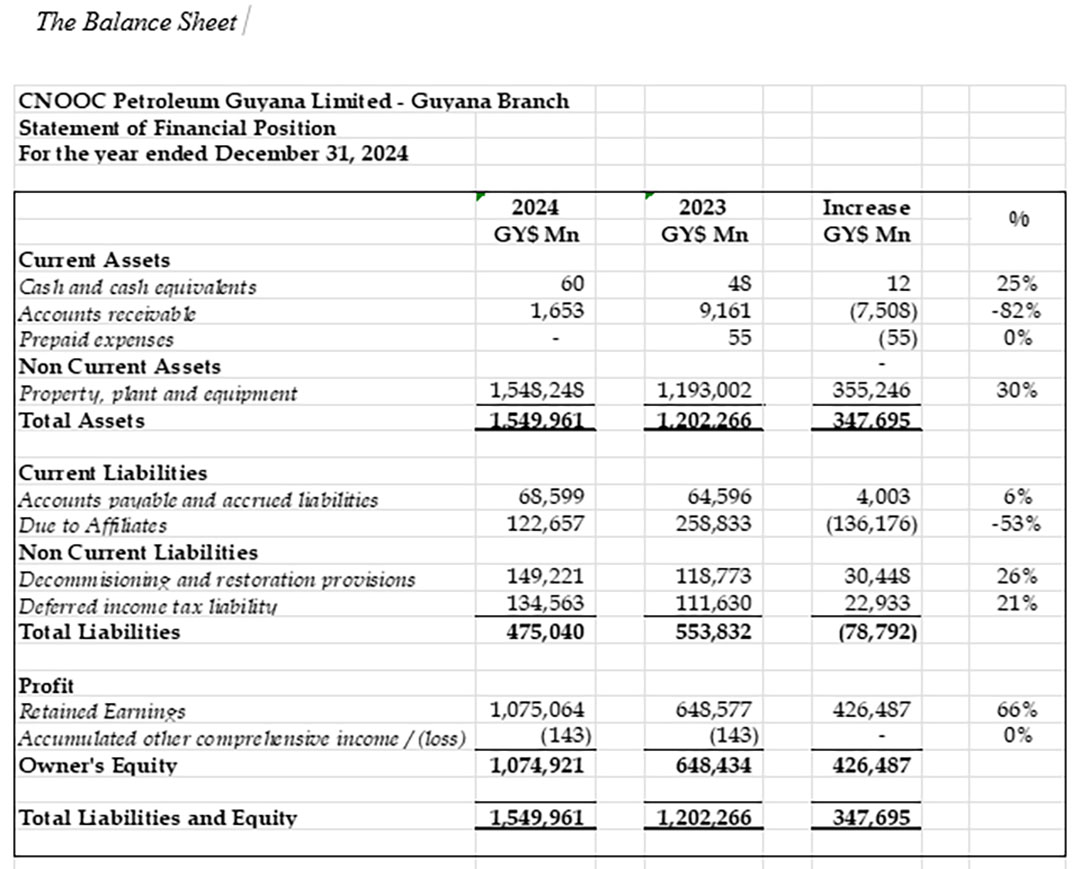Viewport: 1080px width, 869px height.
Task: Select the -82% percentage cell
Action: click(1016, 311)
